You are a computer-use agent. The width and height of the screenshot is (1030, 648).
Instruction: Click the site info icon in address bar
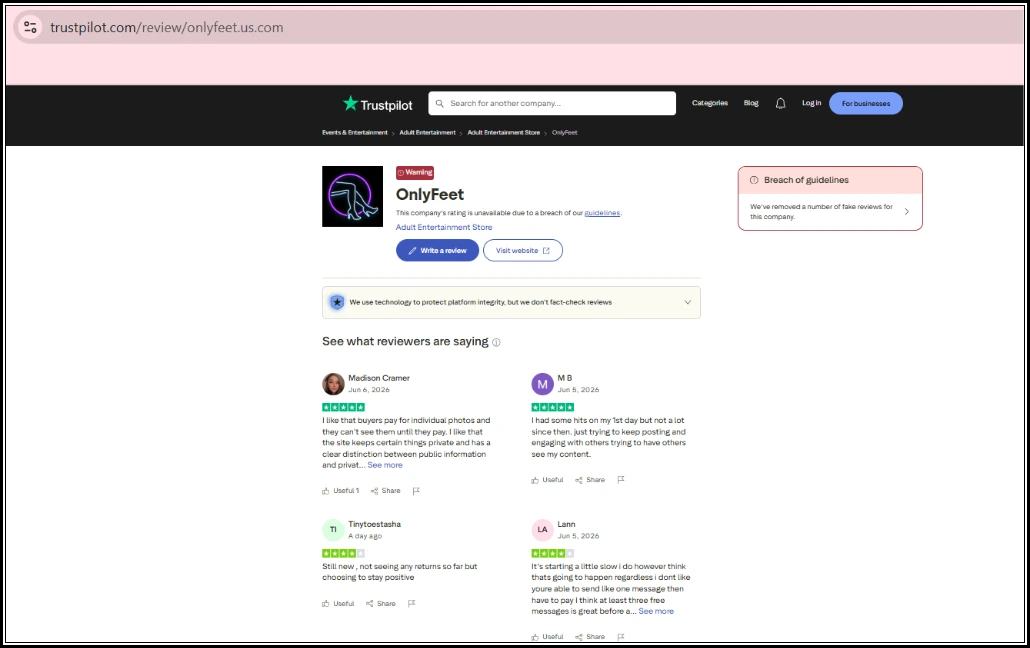click(30, 28)
